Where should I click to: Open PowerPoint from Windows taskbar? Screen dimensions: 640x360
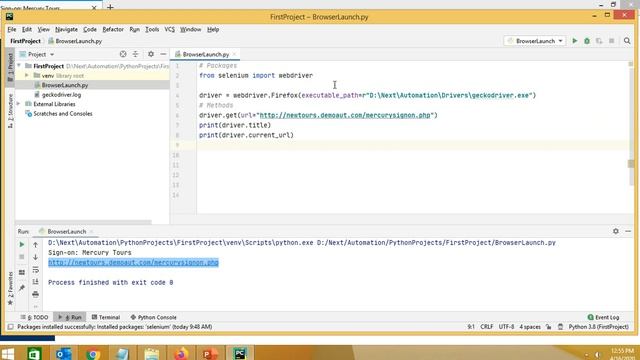pos(210,353)
